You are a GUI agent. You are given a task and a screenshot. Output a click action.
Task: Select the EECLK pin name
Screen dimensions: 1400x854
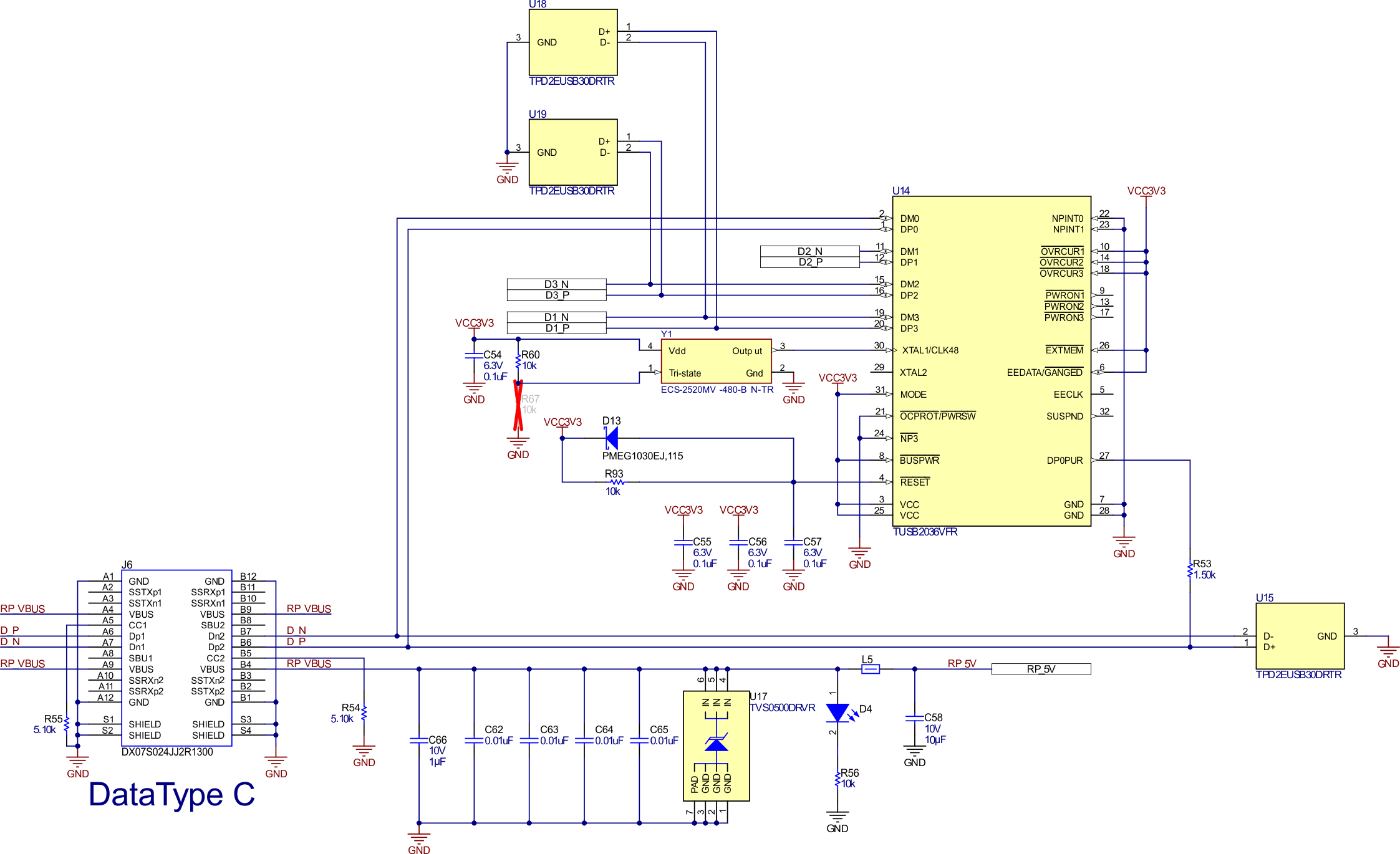(1068, 395)
